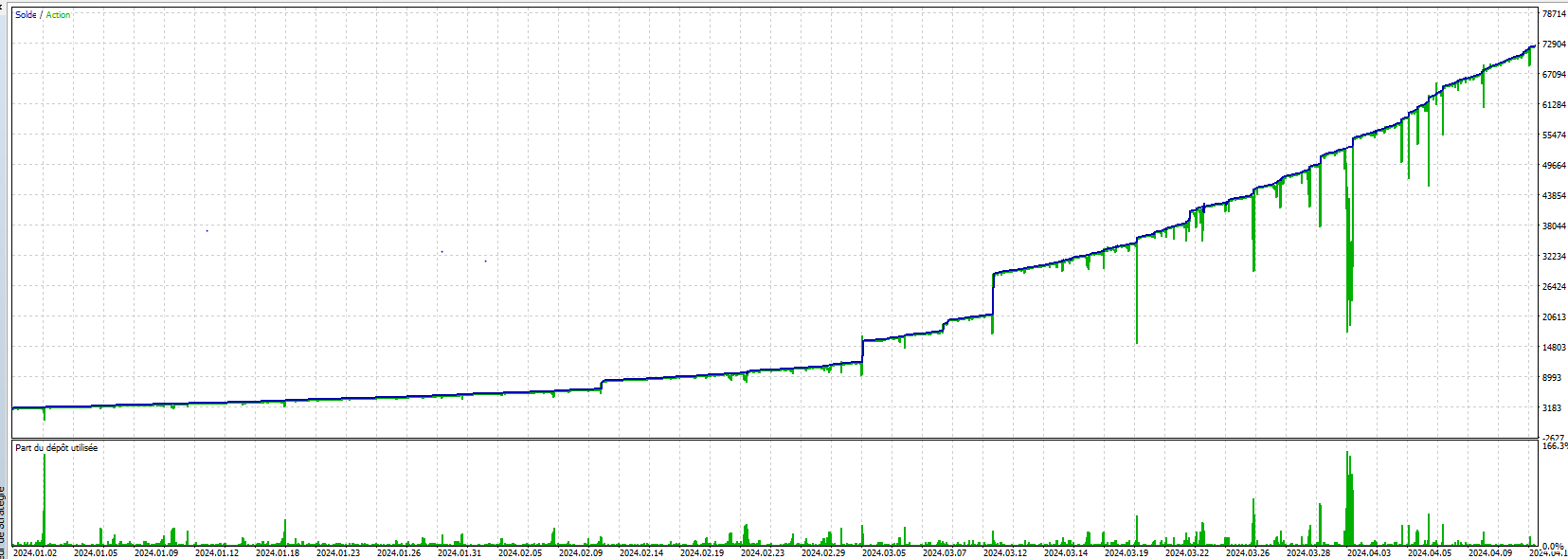Click the 0.0% deposit load axis label

click(x=1553, y=547)
